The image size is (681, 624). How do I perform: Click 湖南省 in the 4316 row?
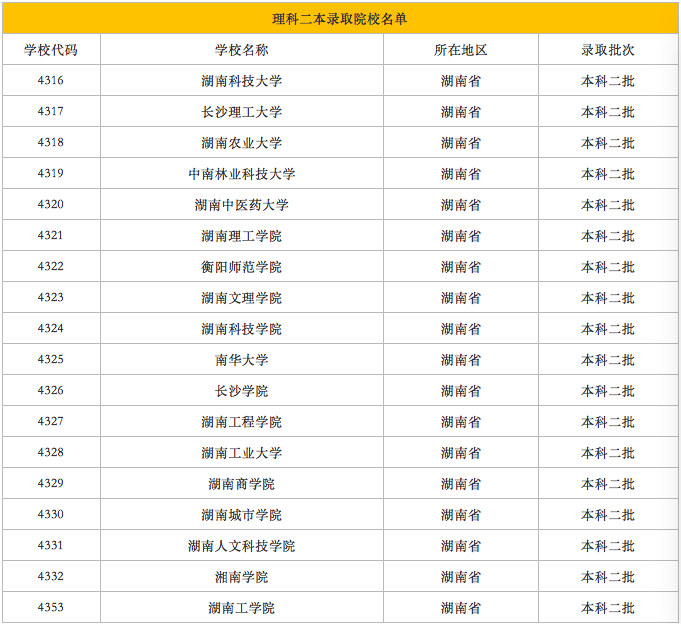[460, 81]
